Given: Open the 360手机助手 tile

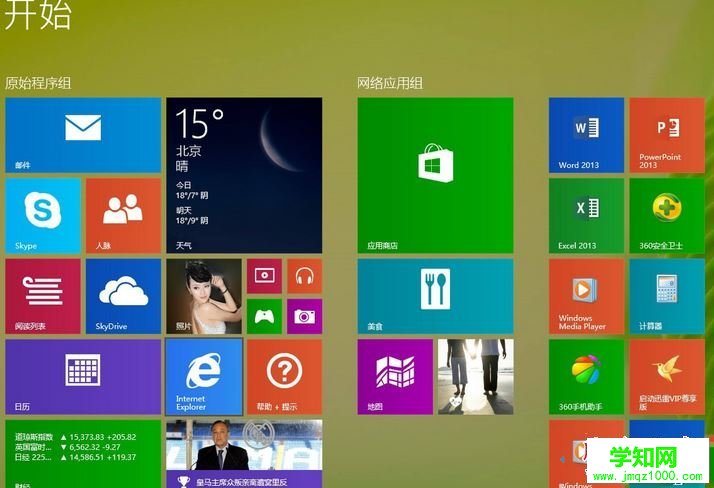Looking at the screenshot, I should (x=586, y=377).
